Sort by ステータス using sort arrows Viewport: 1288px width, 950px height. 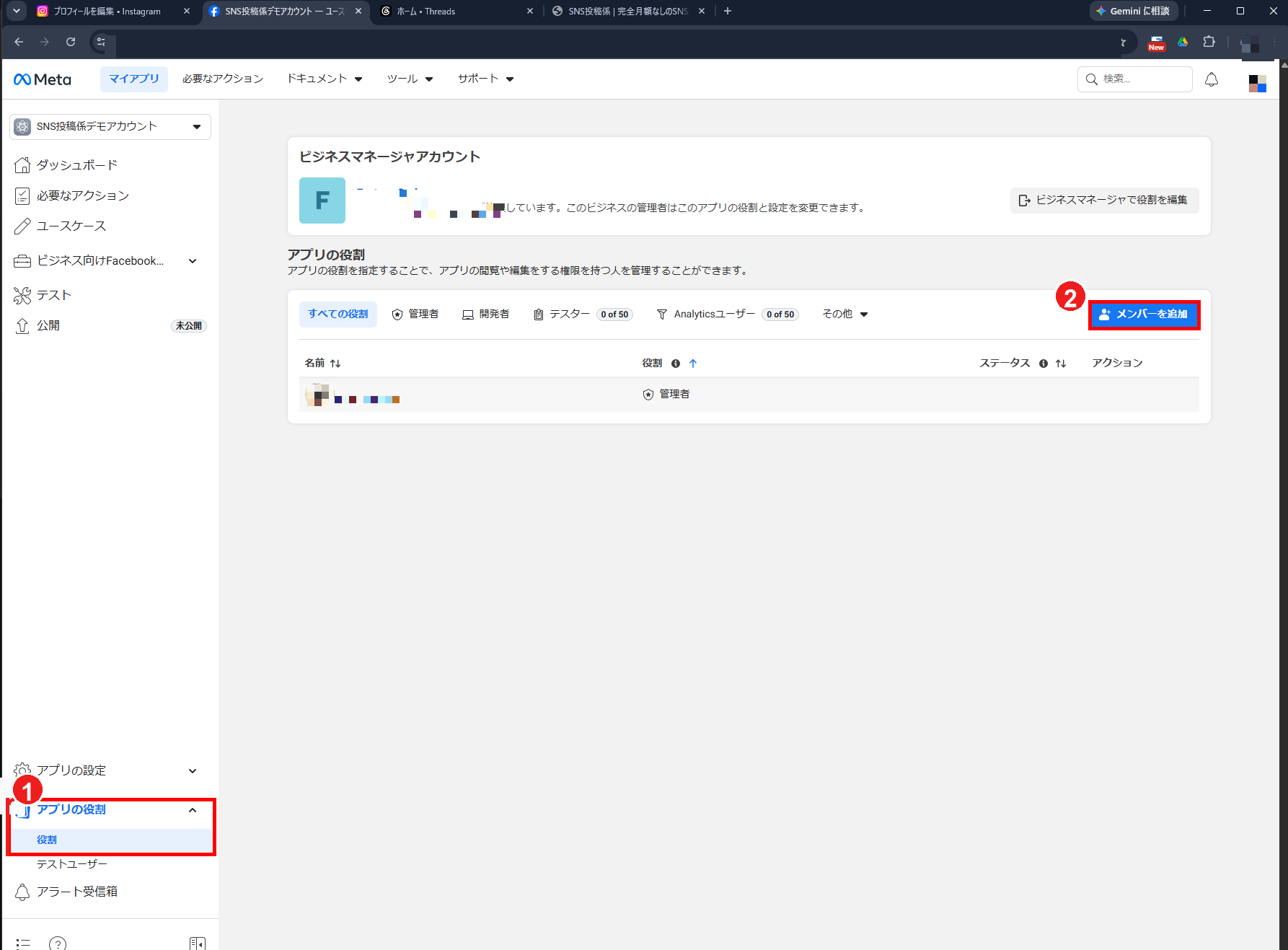1061,364
